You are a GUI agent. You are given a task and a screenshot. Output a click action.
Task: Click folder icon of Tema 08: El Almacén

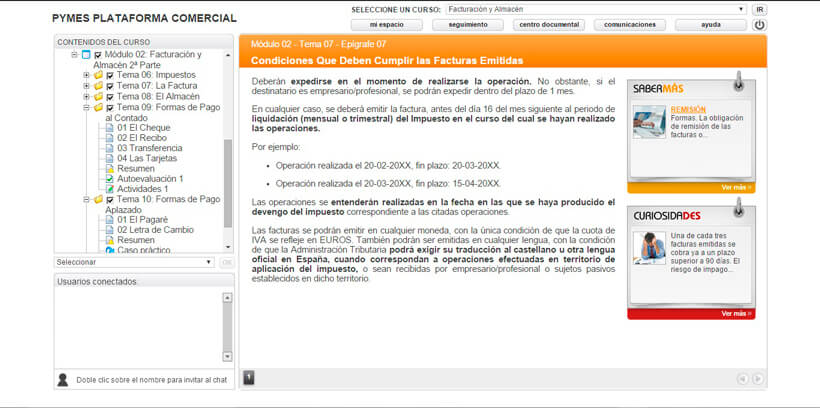[x=98, y=97]
